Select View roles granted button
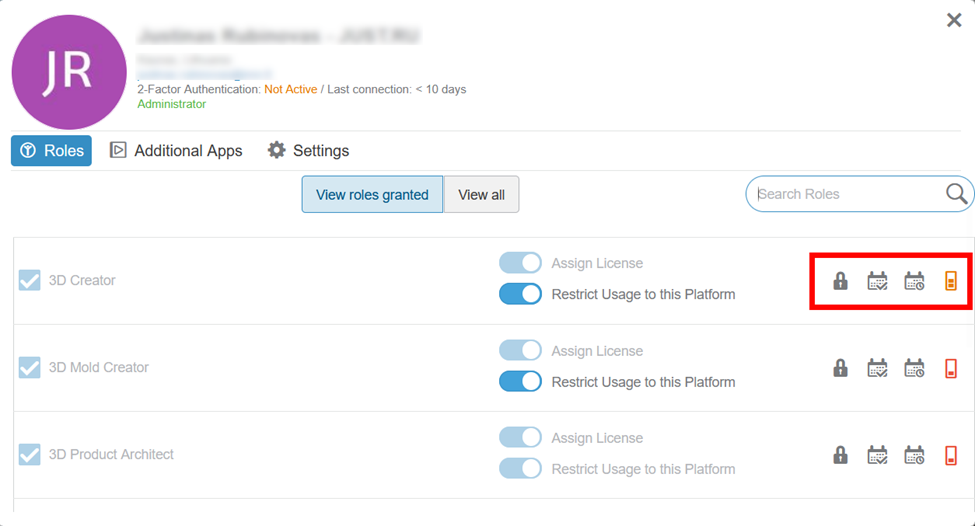 click(x=372, y=195)
